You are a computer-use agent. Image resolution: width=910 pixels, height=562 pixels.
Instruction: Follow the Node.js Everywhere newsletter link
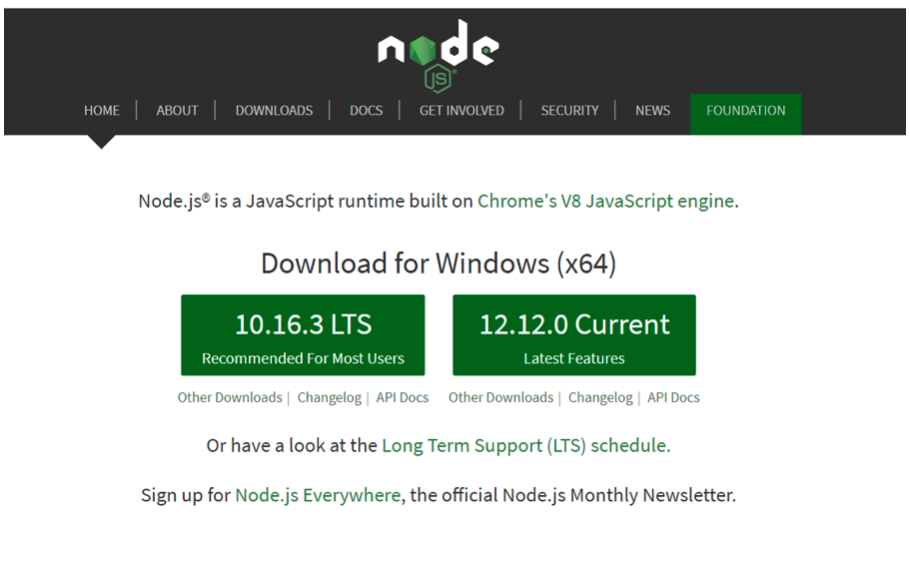point(317,495)
